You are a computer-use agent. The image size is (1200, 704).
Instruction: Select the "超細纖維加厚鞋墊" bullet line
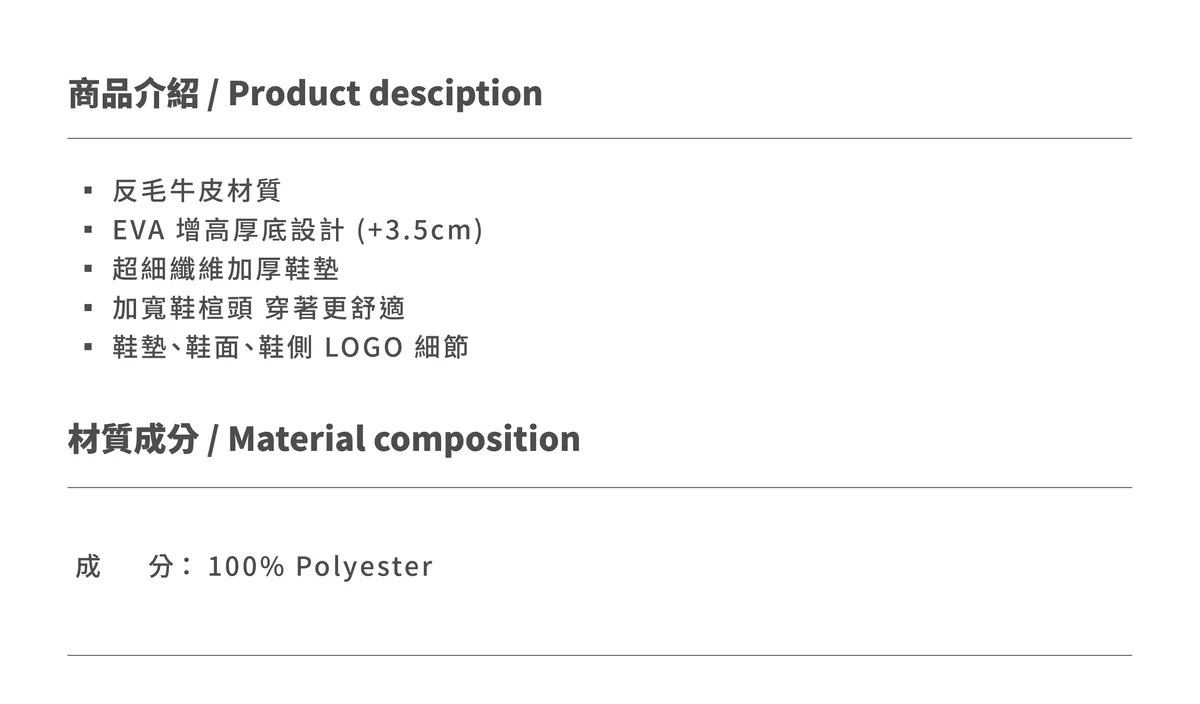pos(226,269)
